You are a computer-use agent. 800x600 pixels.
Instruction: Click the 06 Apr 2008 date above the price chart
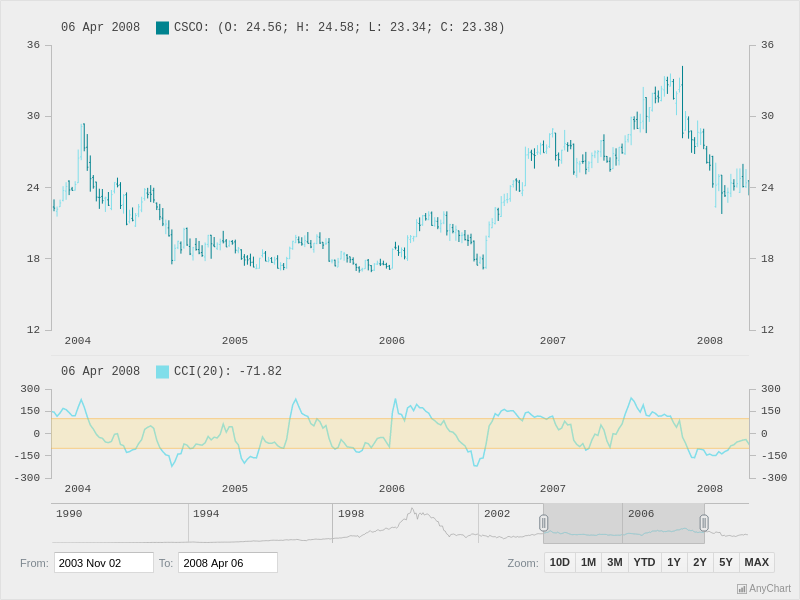coord(101,28)
